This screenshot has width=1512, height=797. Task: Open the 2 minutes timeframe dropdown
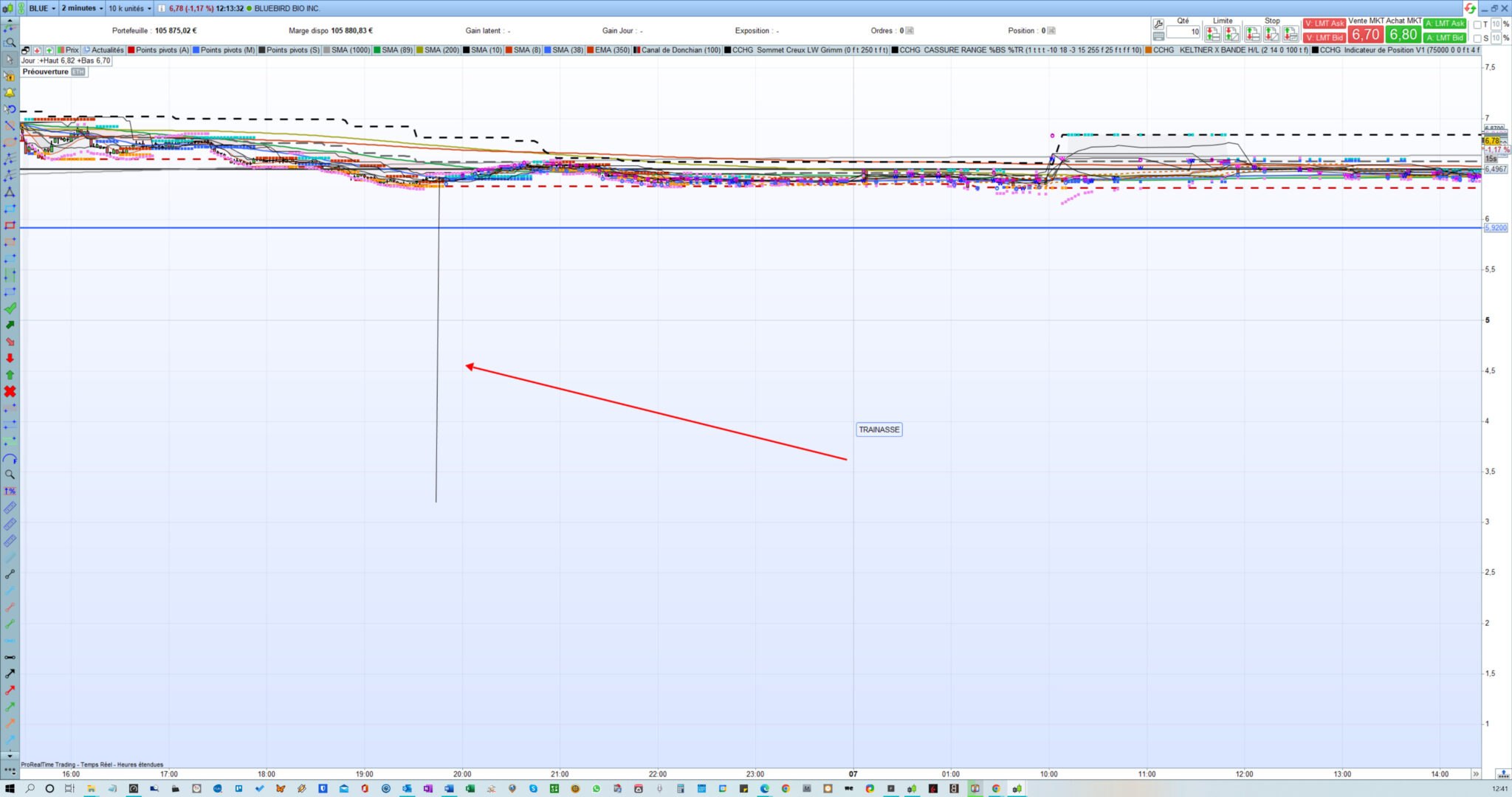tap(81, 8)
